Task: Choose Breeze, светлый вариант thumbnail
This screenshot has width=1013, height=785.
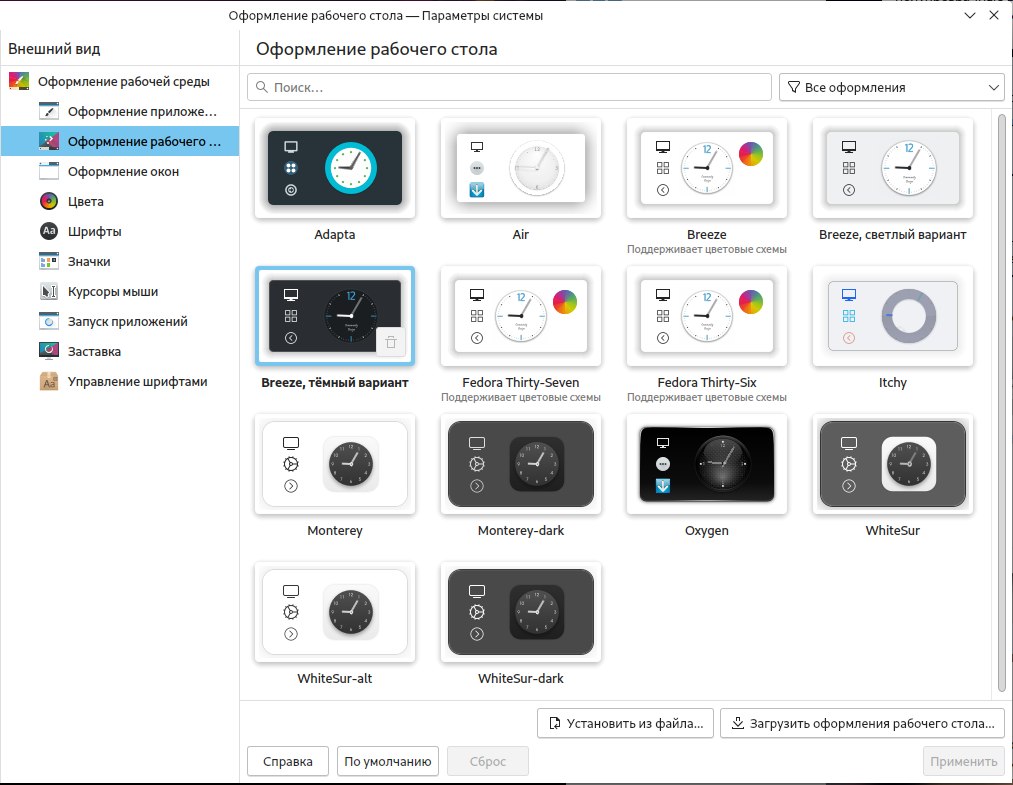Action: click(893, 168)
